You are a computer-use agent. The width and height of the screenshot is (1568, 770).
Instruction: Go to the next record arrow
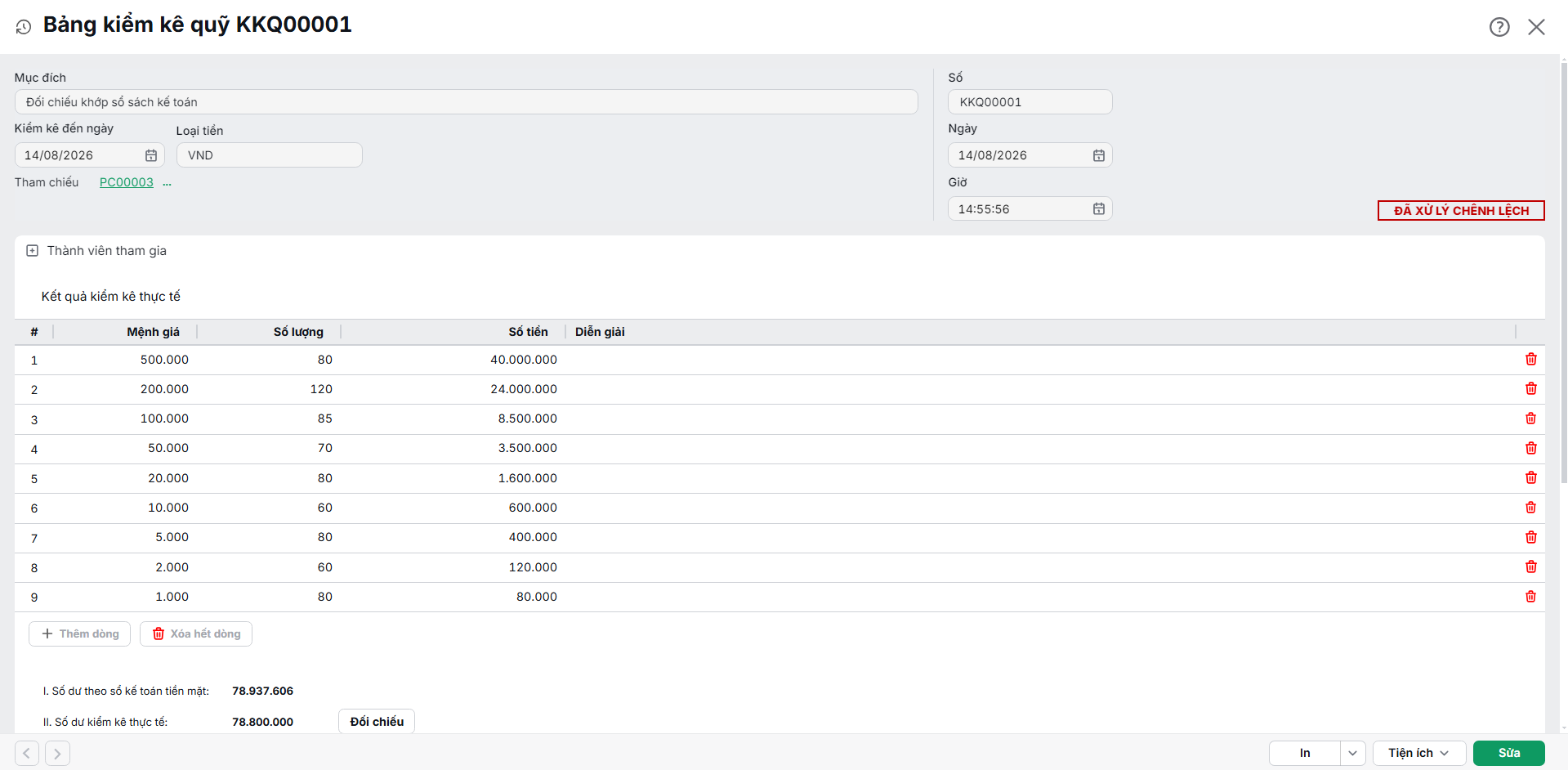[57, 753]
